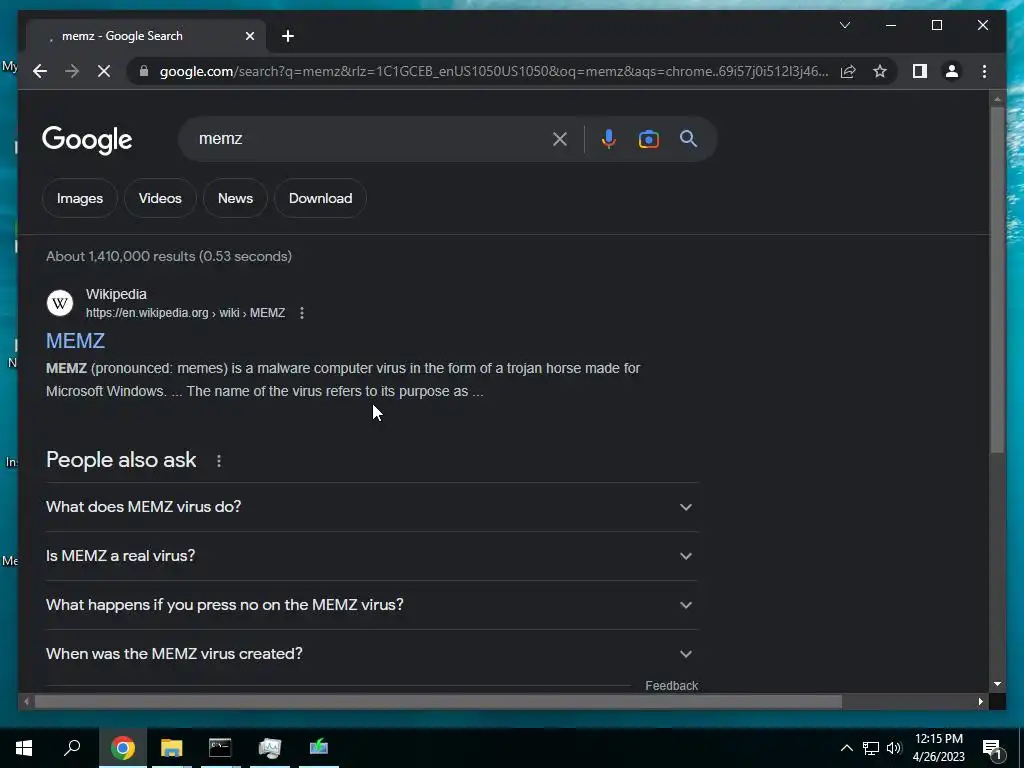Click the magnifier search button
The height and width of the screenshot is (768, 1024).
(x=688, y=138)
